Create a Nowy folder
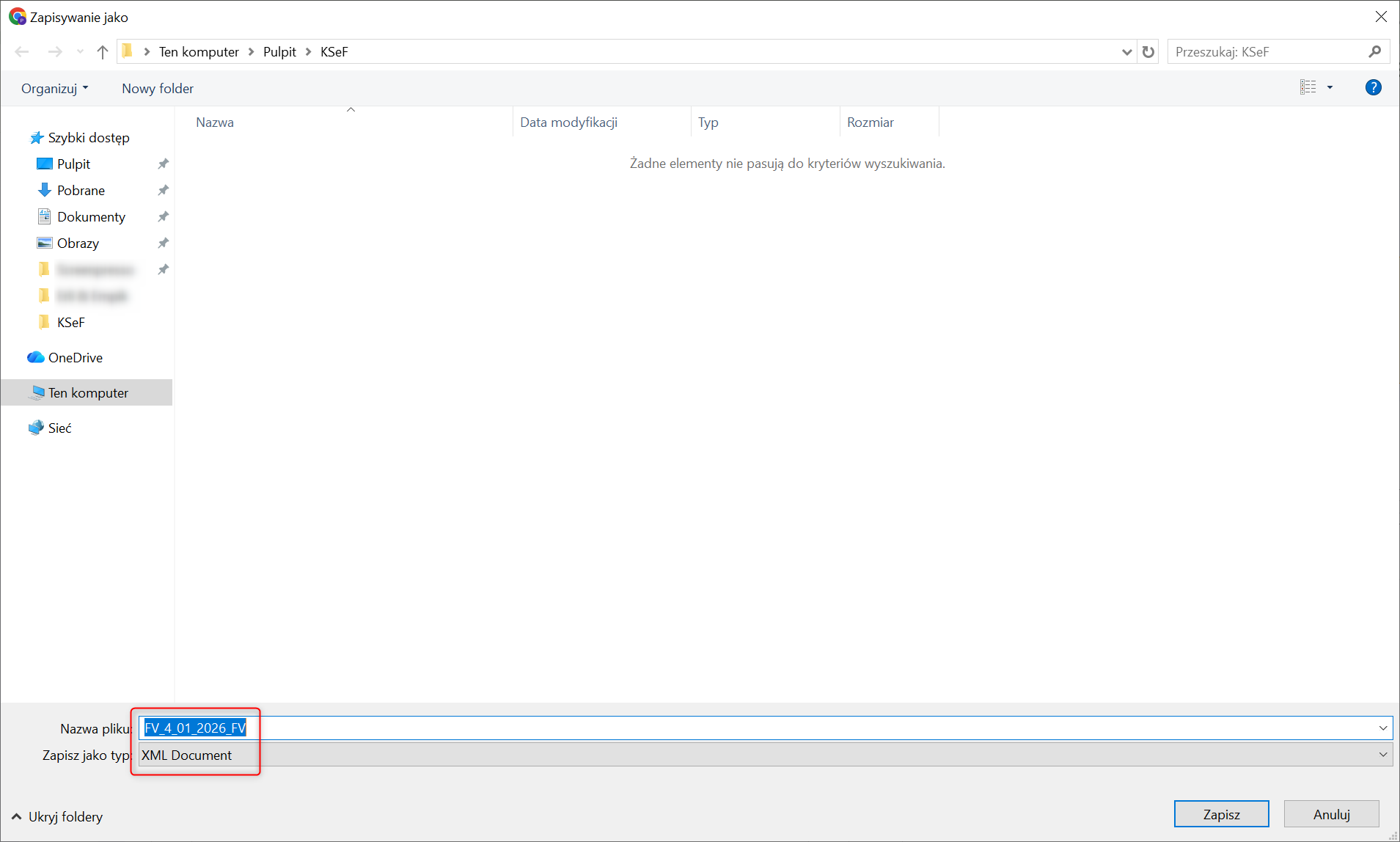The image size is (1400, 842). (x=158, y=89)
